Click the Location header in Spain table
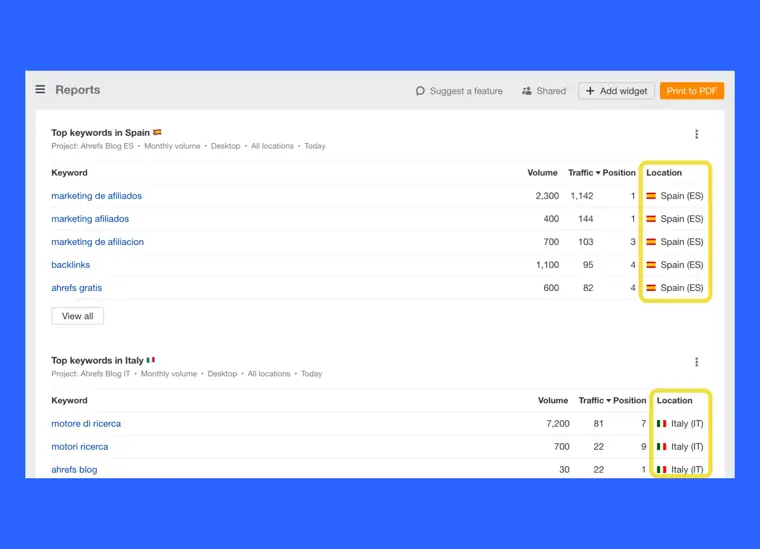The height and width of the screenshot is (549, 760). [664, 173]
